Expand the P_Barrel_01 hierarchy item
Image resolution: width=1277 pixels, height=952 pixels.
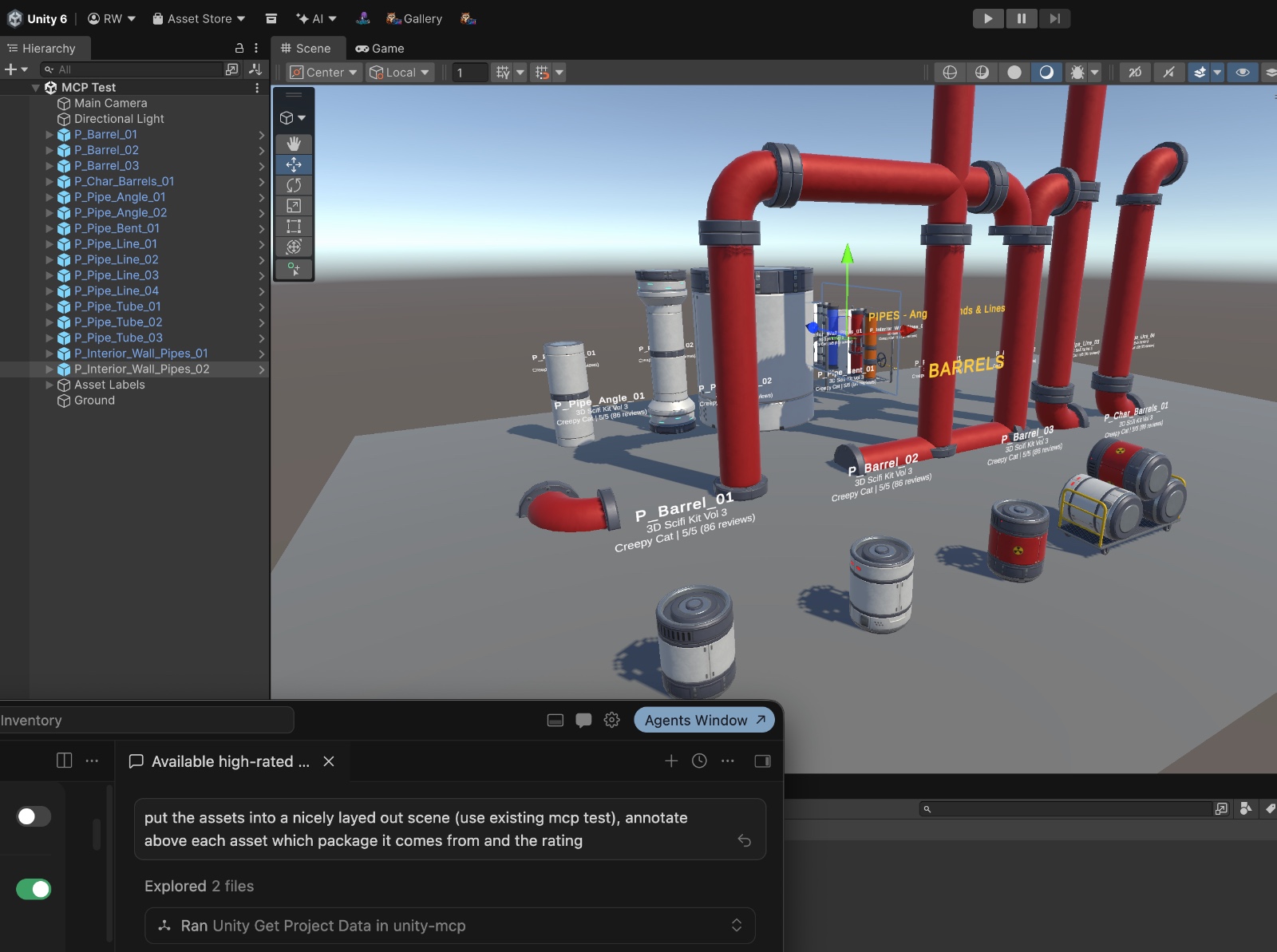point(49,135)
